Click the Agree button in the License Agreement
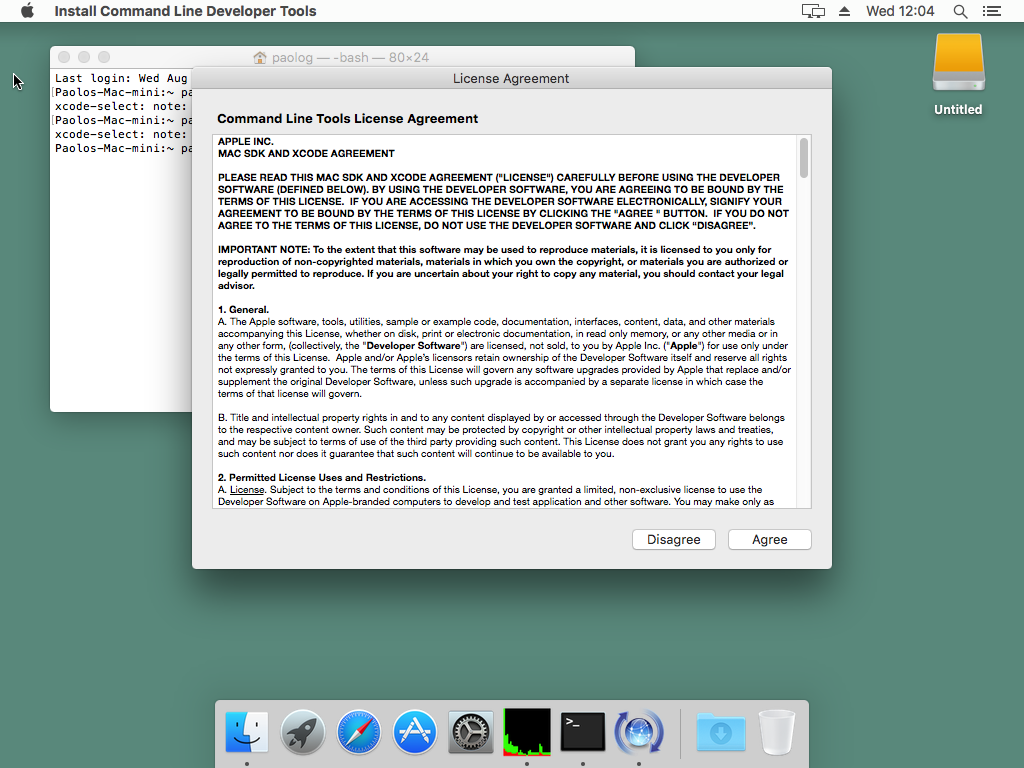 coord(769,539)
